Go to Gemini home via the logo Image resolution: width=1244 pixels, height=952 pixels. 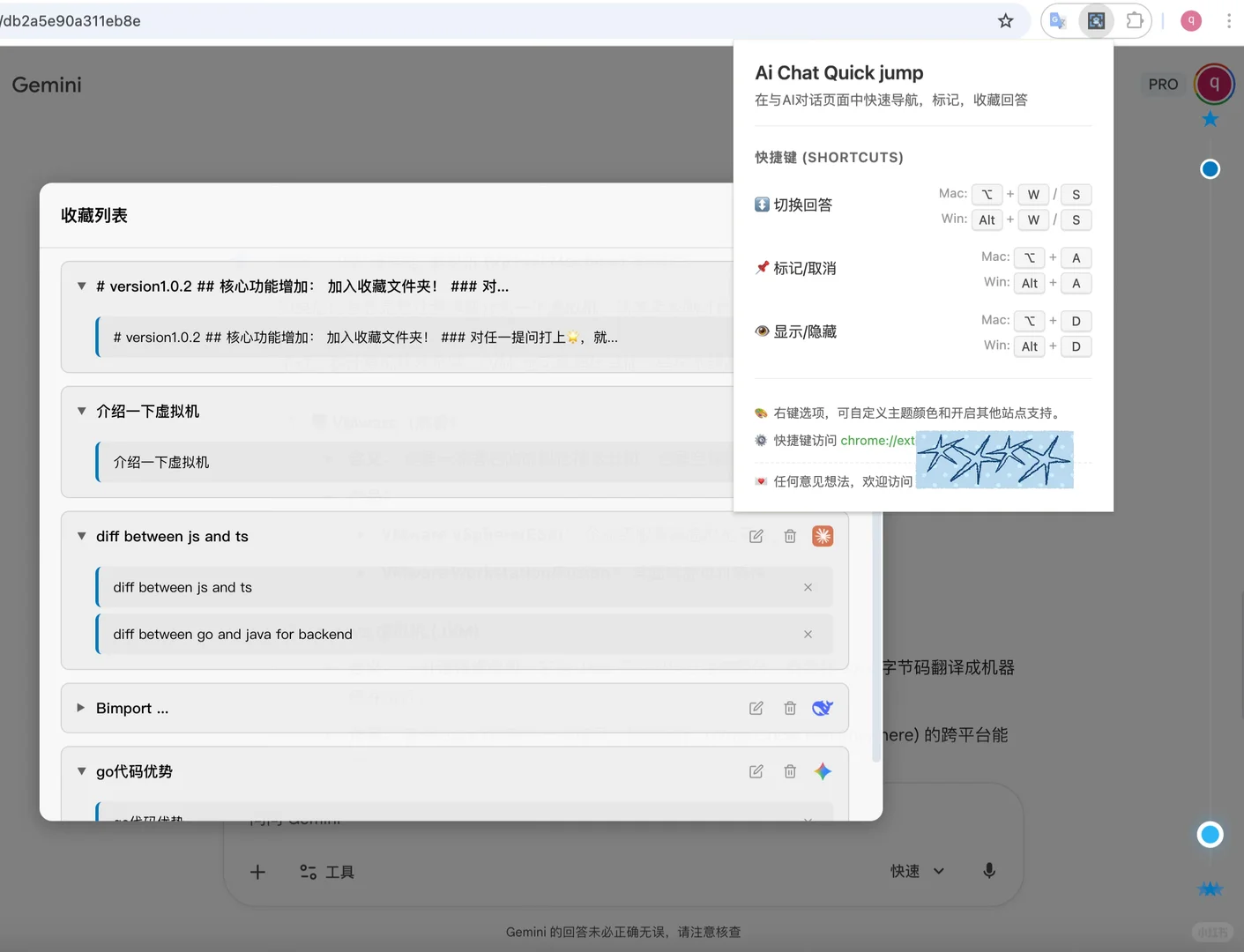[x=47, y=85]
